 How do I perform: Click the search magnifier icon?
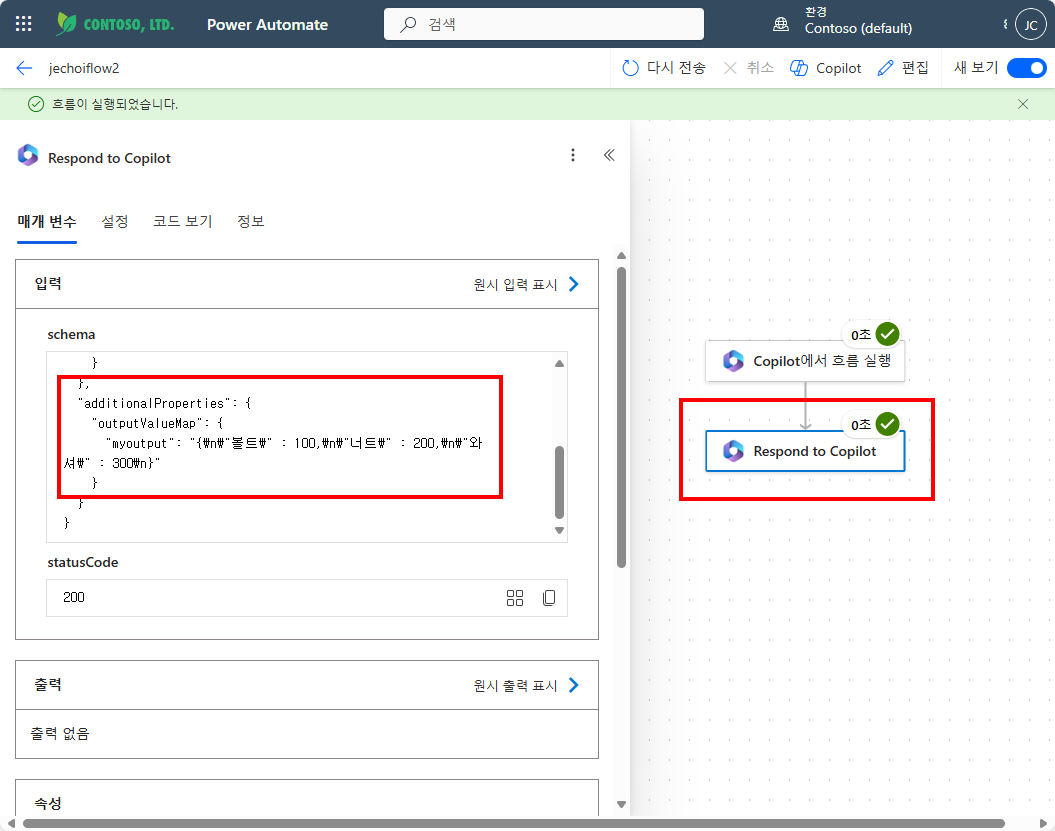(x=408, y=25)
